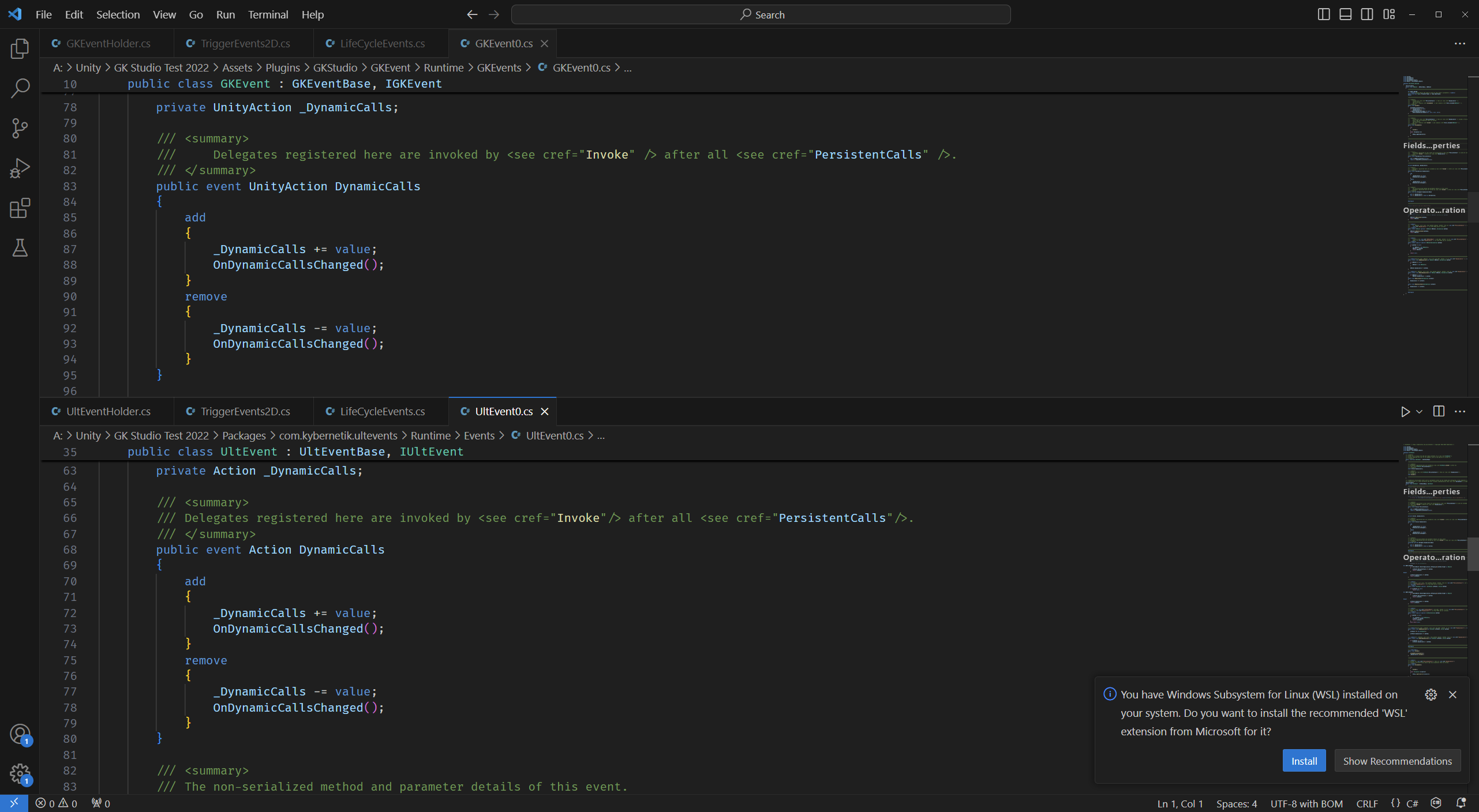The width and height of the screenshot is (1479, 812).
Task: Open errors and warnings count in the status bar
Action: [x=56, y=803]
